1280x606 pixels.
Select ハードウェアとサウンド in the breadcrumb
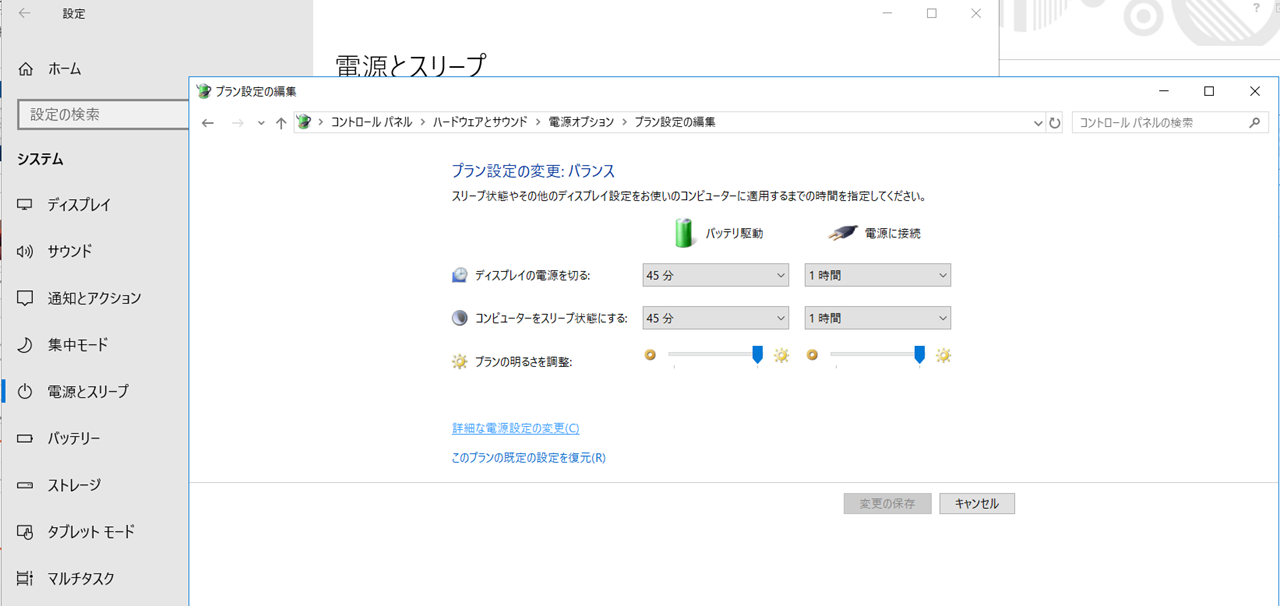(x=480, y=122)
